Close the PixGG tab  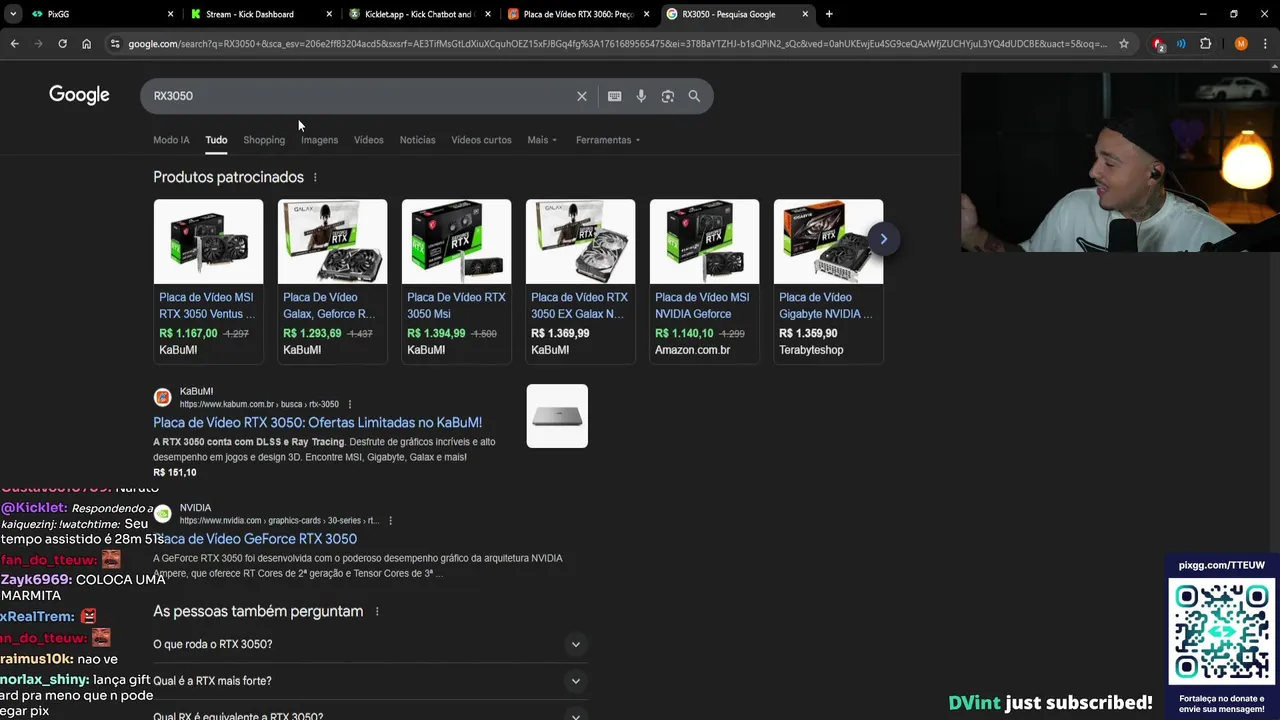(x=170, y=14)
